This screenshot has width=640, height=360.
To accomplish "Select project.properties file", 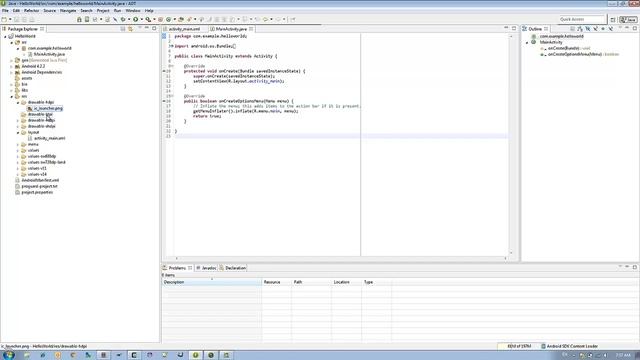I will [x=37, y=192].
